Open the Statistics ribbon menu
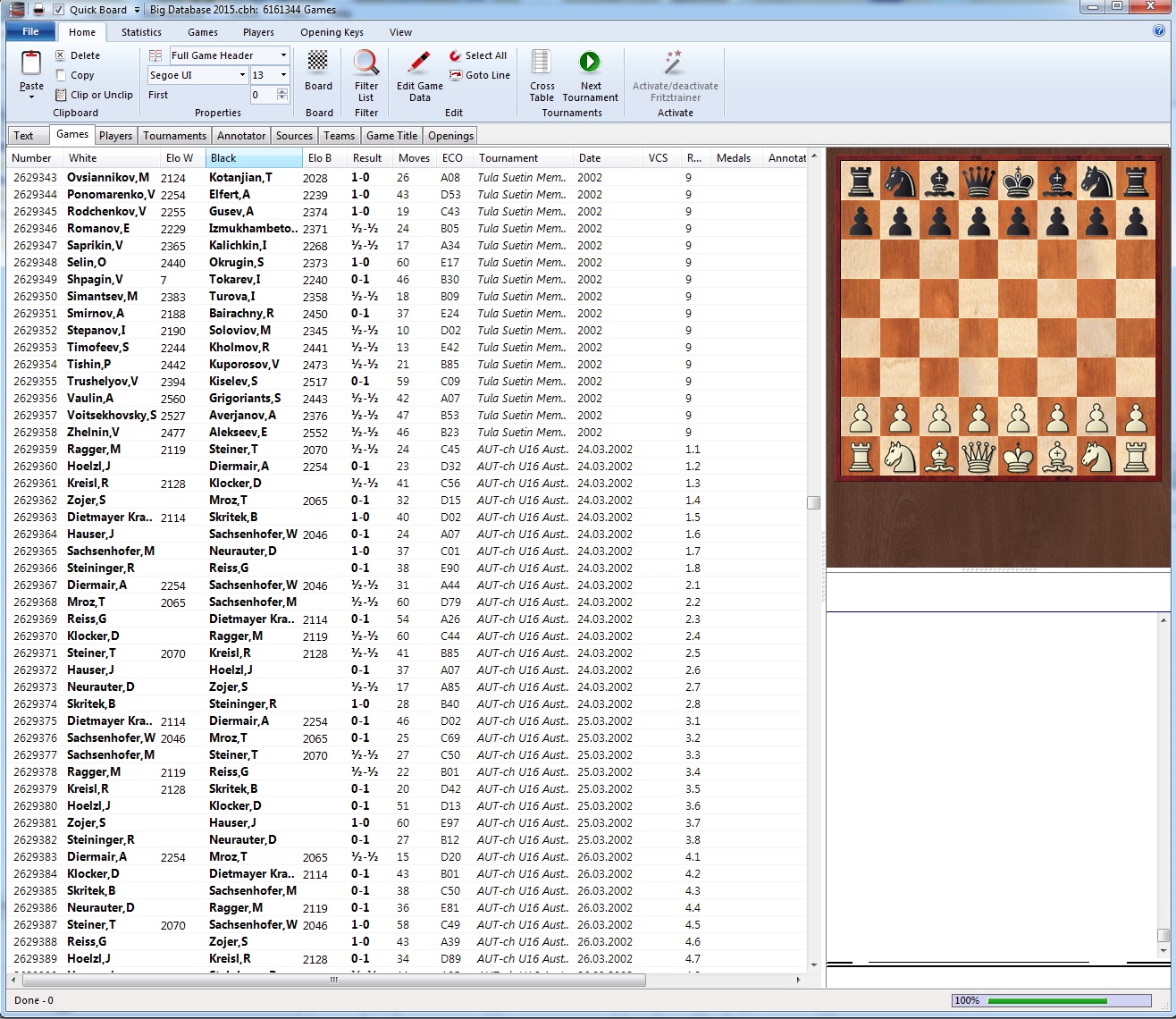1176x1019 pixels. tap(141, 31)
